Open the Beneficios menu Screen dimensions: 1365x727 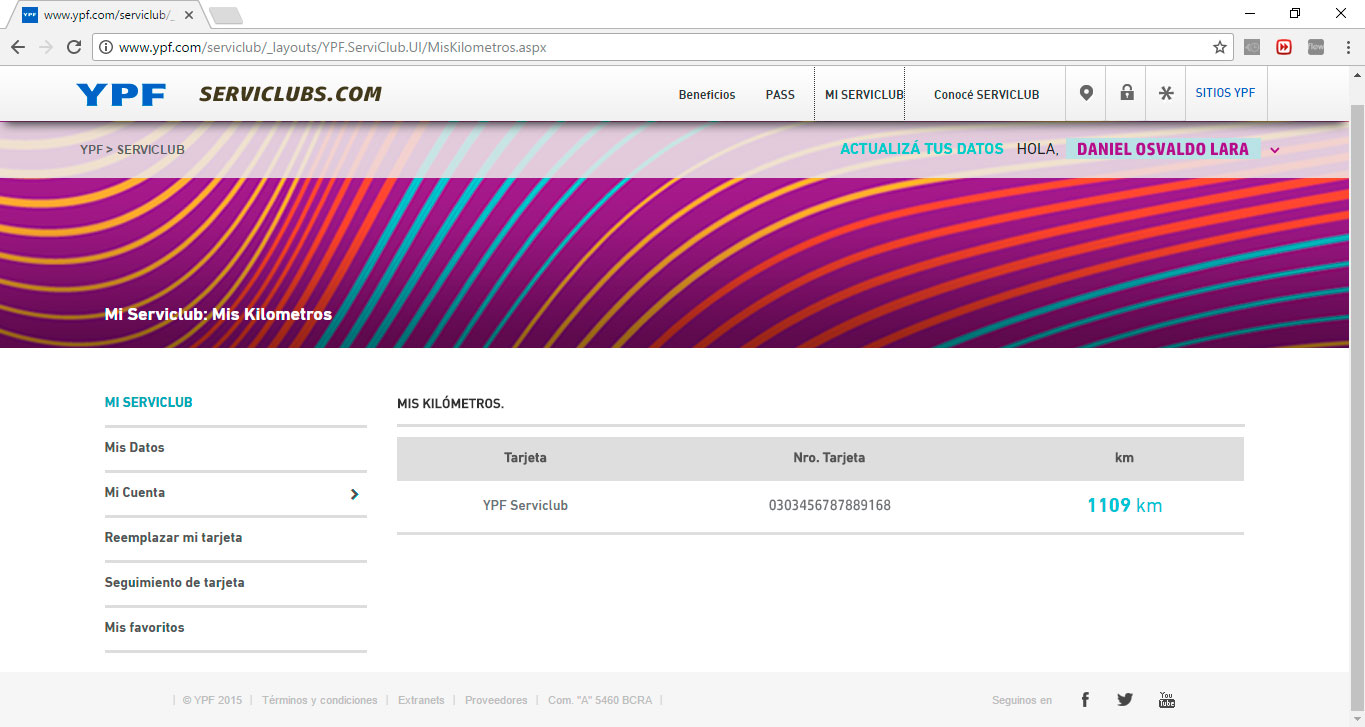(x=706, y=95)
